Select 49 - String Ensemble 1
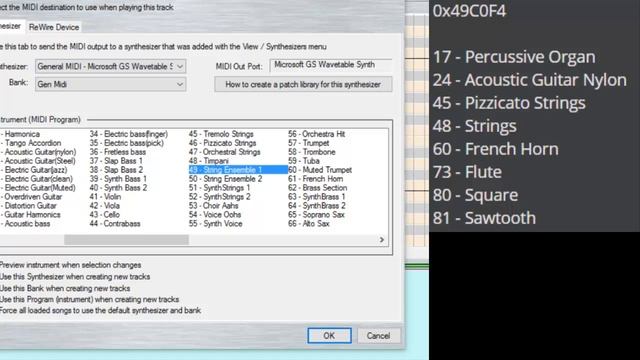Viewport: 640px width, 360px height. click(x=238, y=170)
